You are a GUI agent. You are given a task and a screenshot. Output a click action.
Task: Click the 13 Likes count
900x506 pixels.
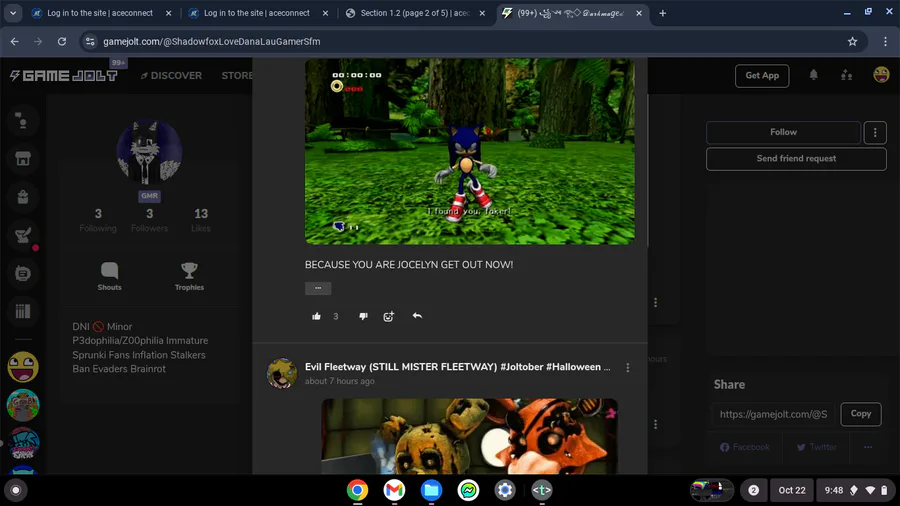(x=201, y=220)
